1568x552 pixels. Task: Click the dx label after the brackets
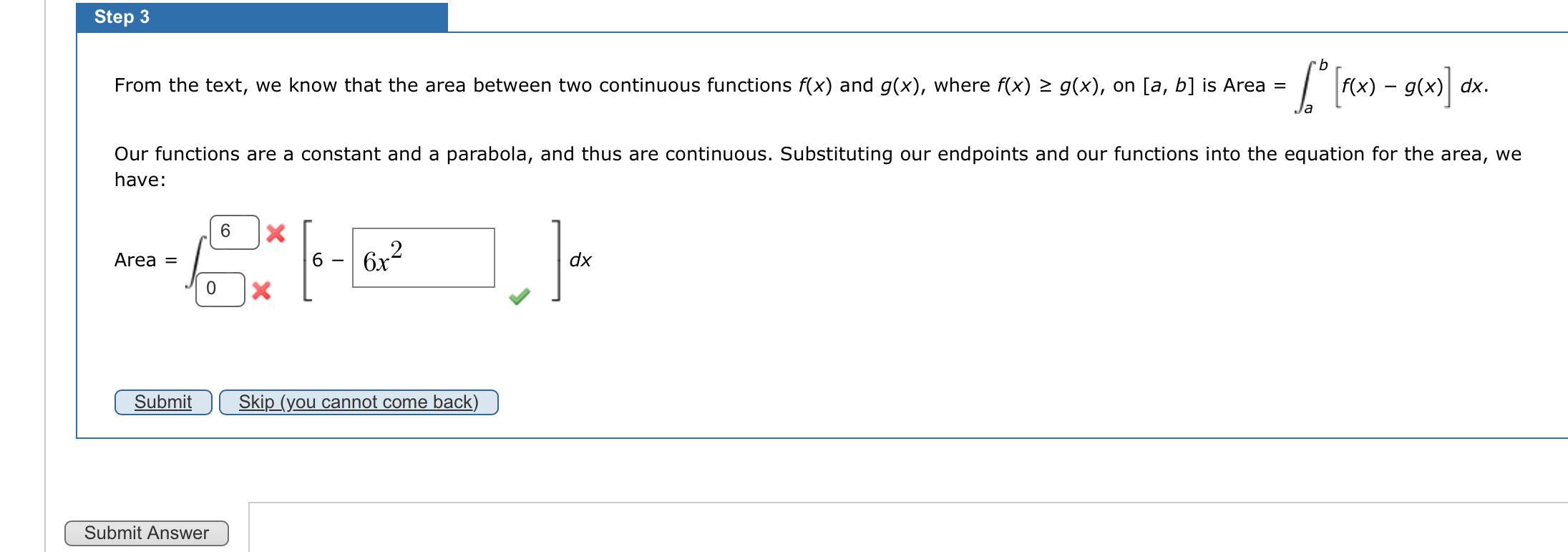tap(580, 260)
